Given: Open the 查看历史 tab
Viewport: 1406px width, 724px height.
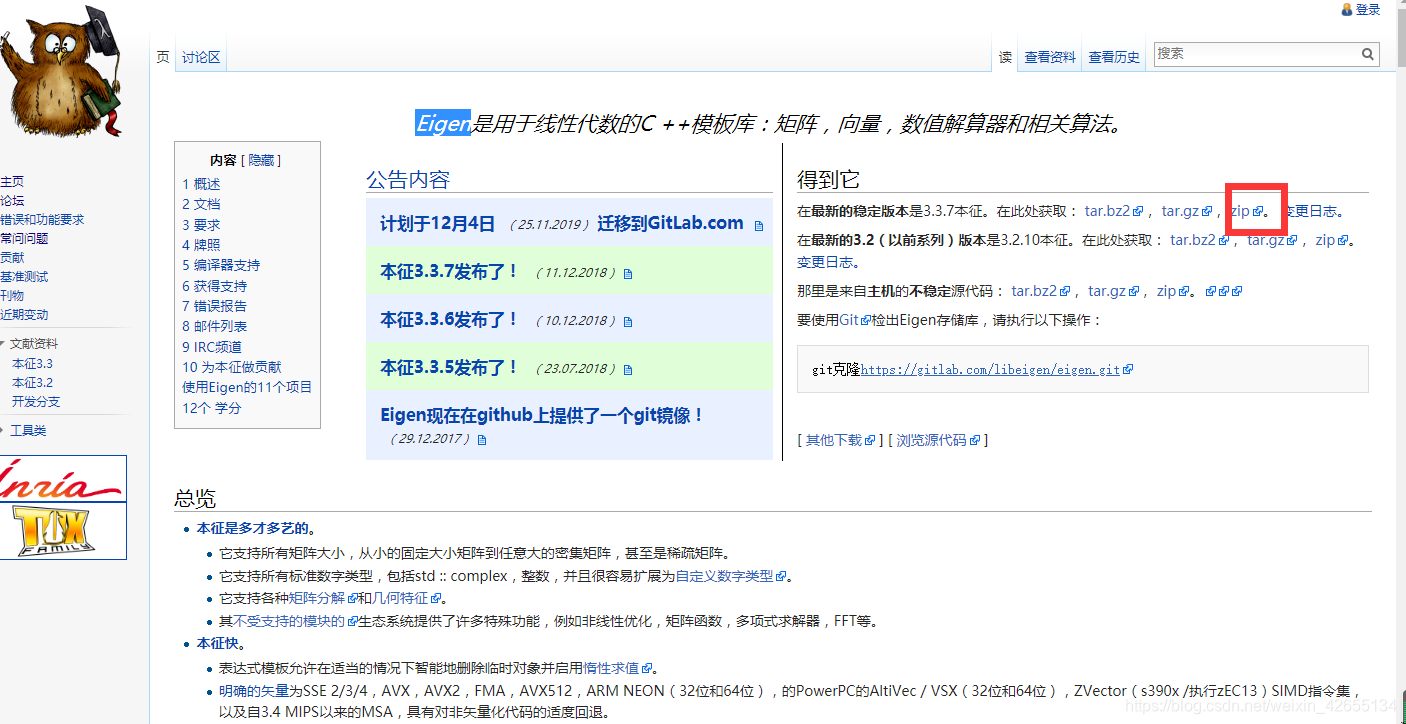Looking at the screenshot, I should 1113,57.
